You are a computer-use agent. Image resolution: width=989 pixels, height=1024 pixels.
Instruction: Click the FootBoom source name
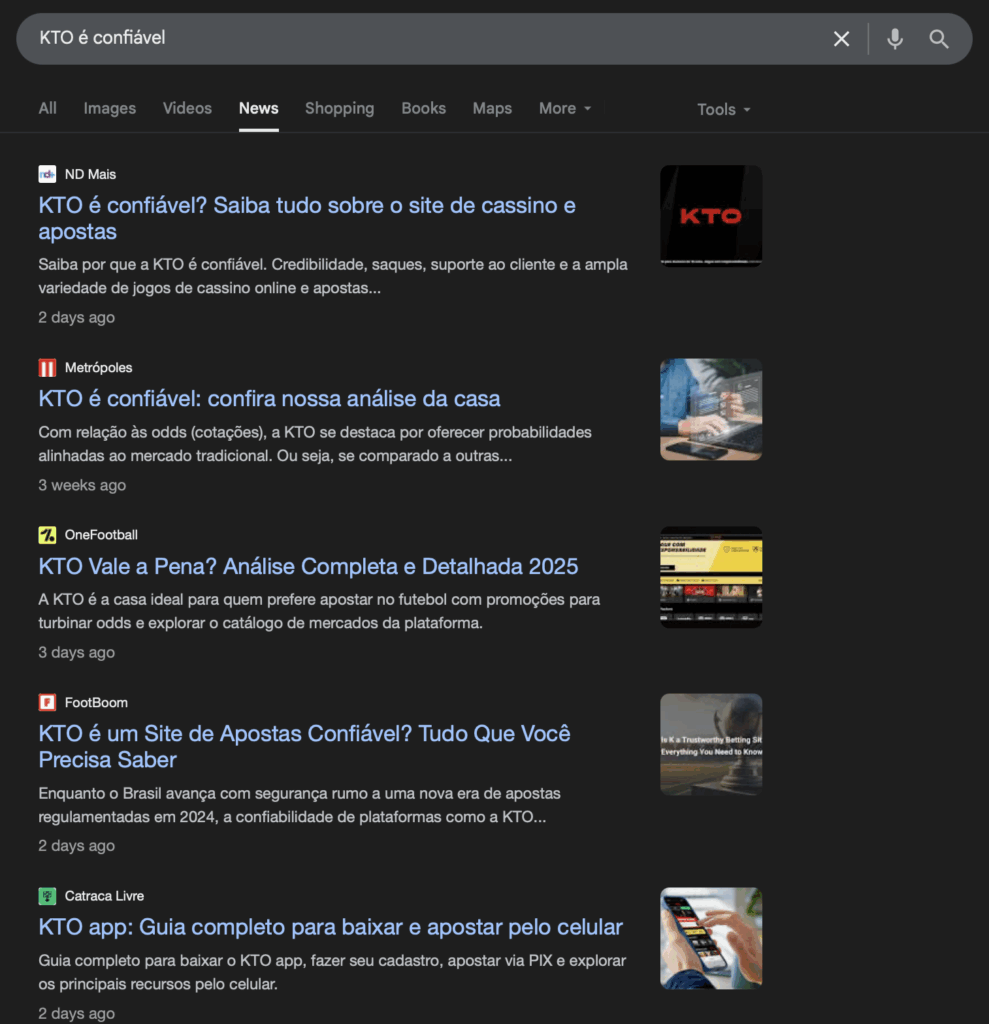click(96, 703)
